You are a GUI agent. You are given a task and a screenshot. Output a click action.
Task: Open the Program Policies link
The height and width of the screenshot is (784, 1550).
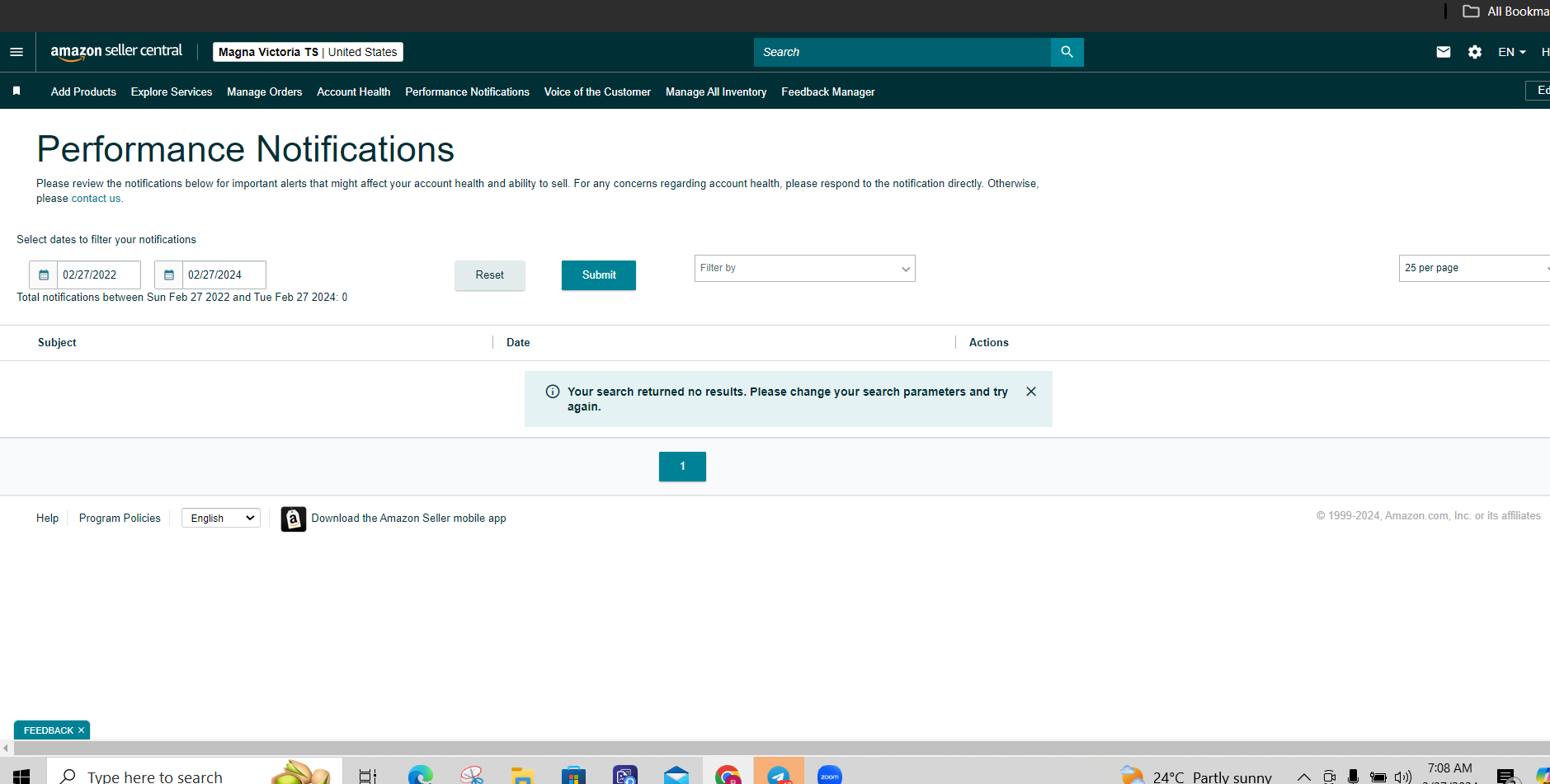(120, 518)
